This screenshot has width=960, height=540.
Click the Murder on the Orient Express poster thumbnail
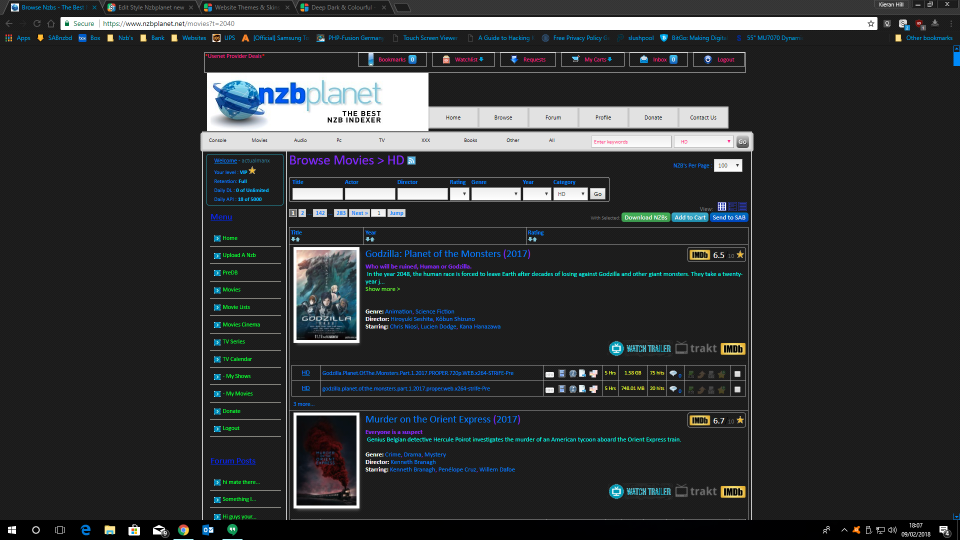(x=326, y=460)
